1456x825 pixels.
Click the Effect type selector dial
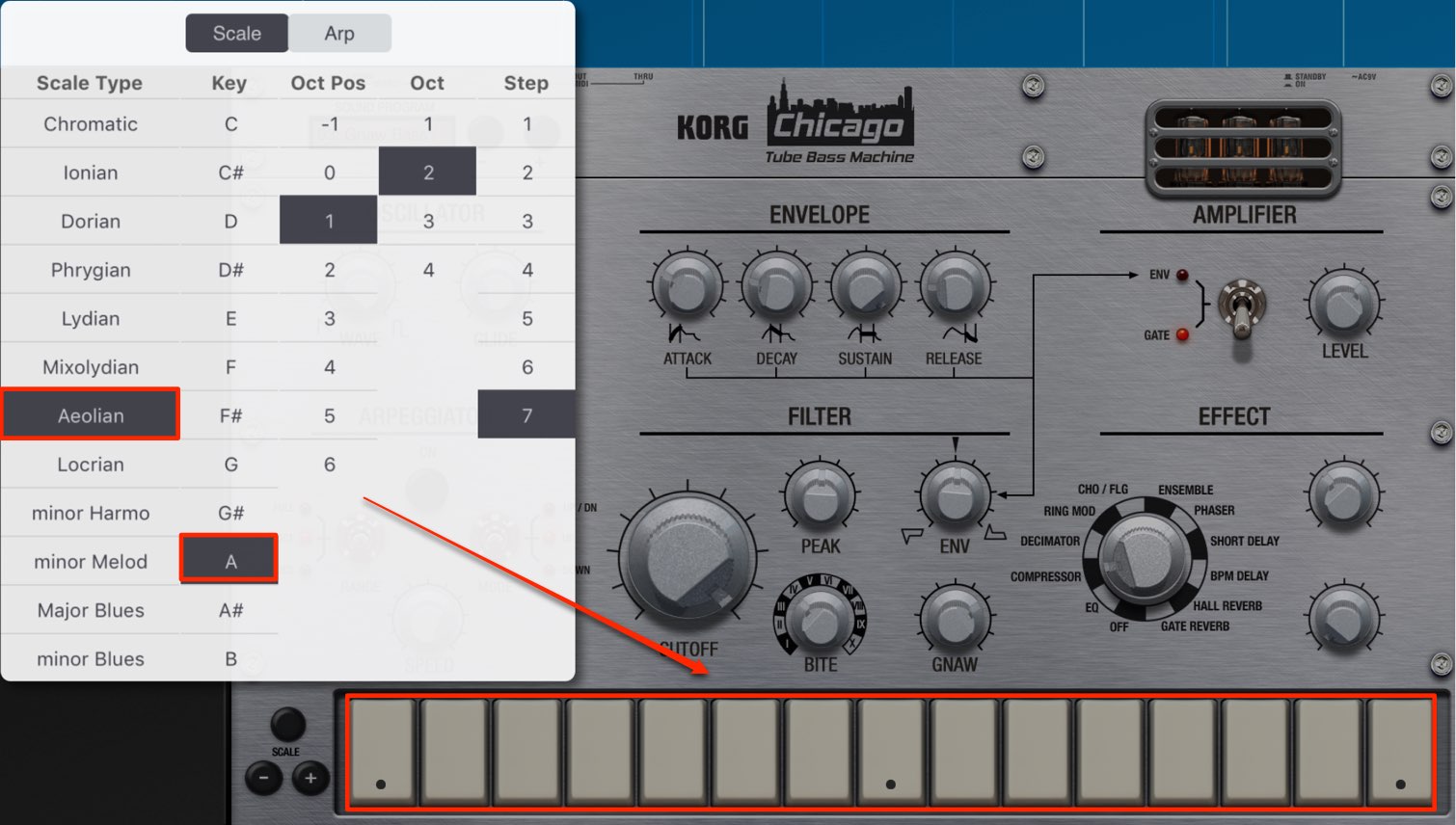point(1144,559)
